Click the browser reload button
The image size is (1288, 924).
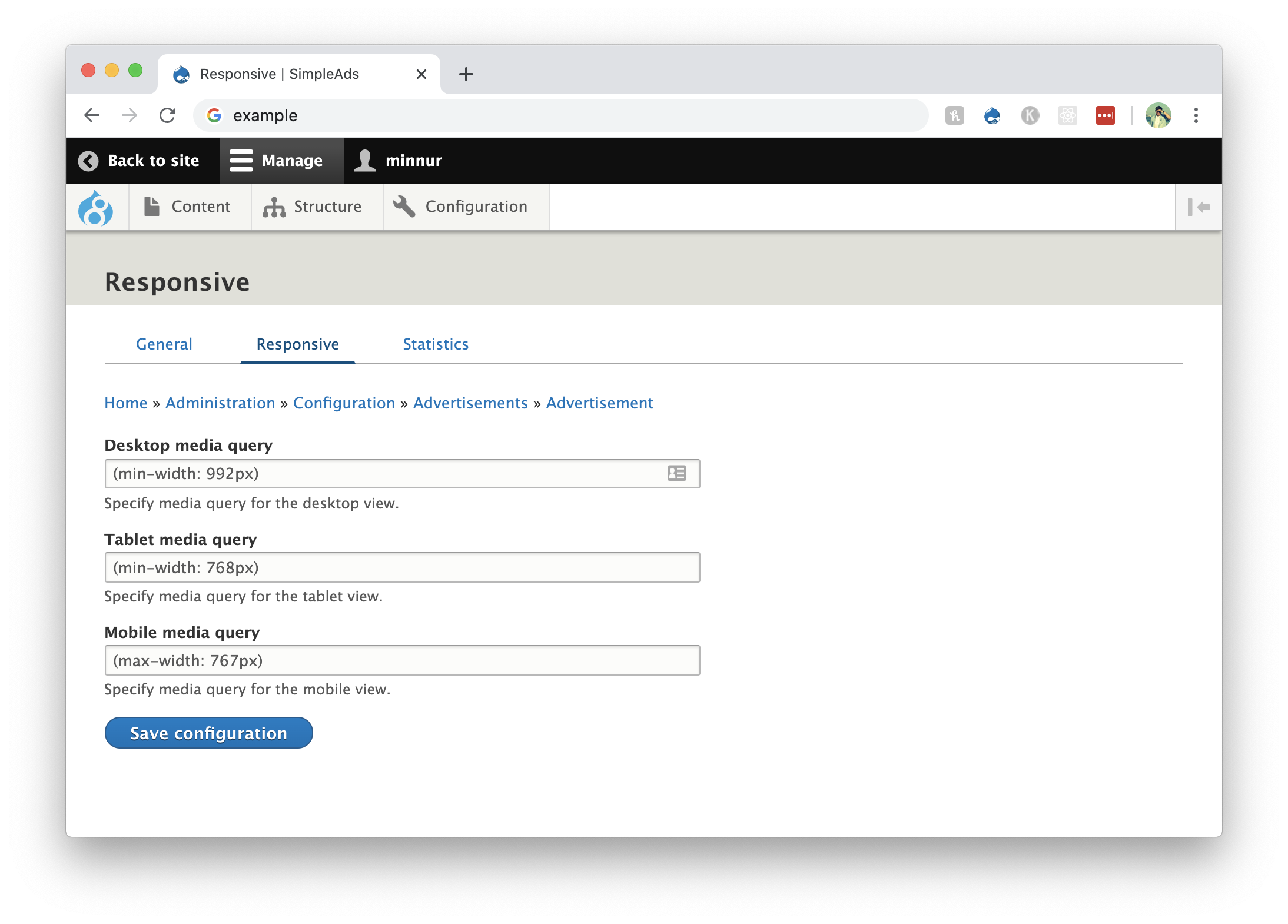pyautogui.click(x=168, y=115)
